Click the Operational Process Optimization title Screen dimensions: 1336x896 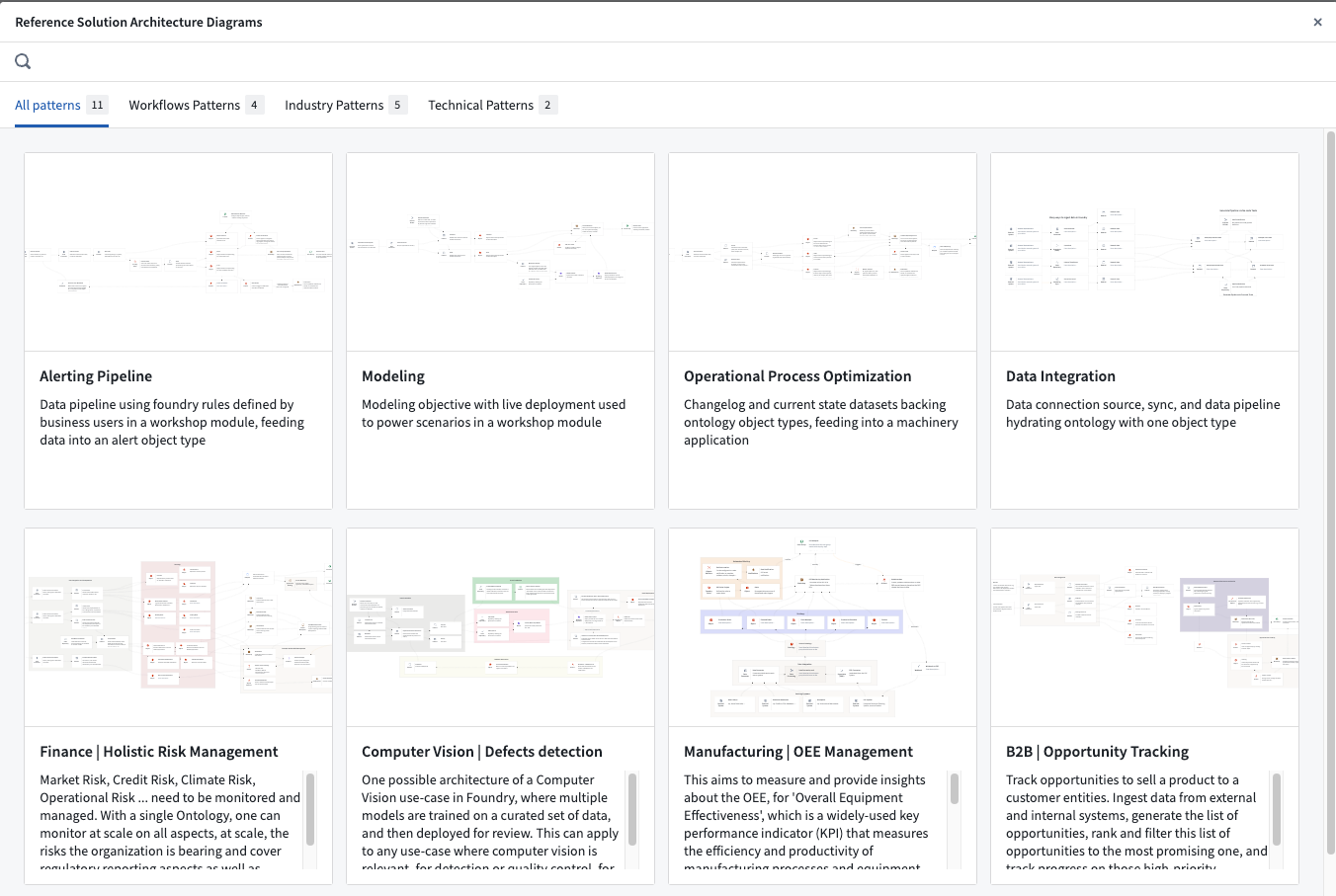click(797, 376)
